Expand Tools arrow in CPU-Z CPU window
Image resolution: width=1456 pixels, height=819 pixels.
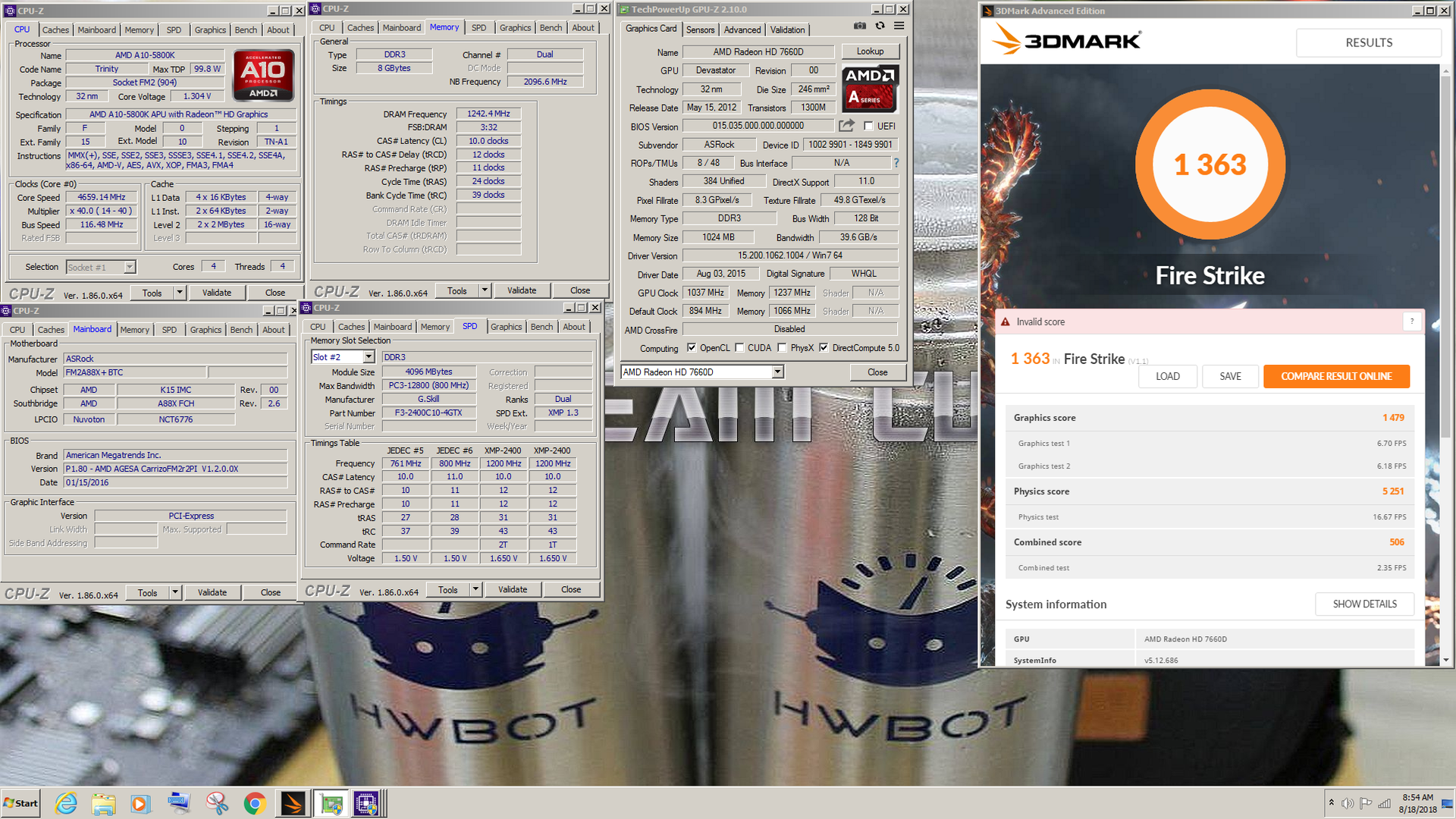coord(180,293)
